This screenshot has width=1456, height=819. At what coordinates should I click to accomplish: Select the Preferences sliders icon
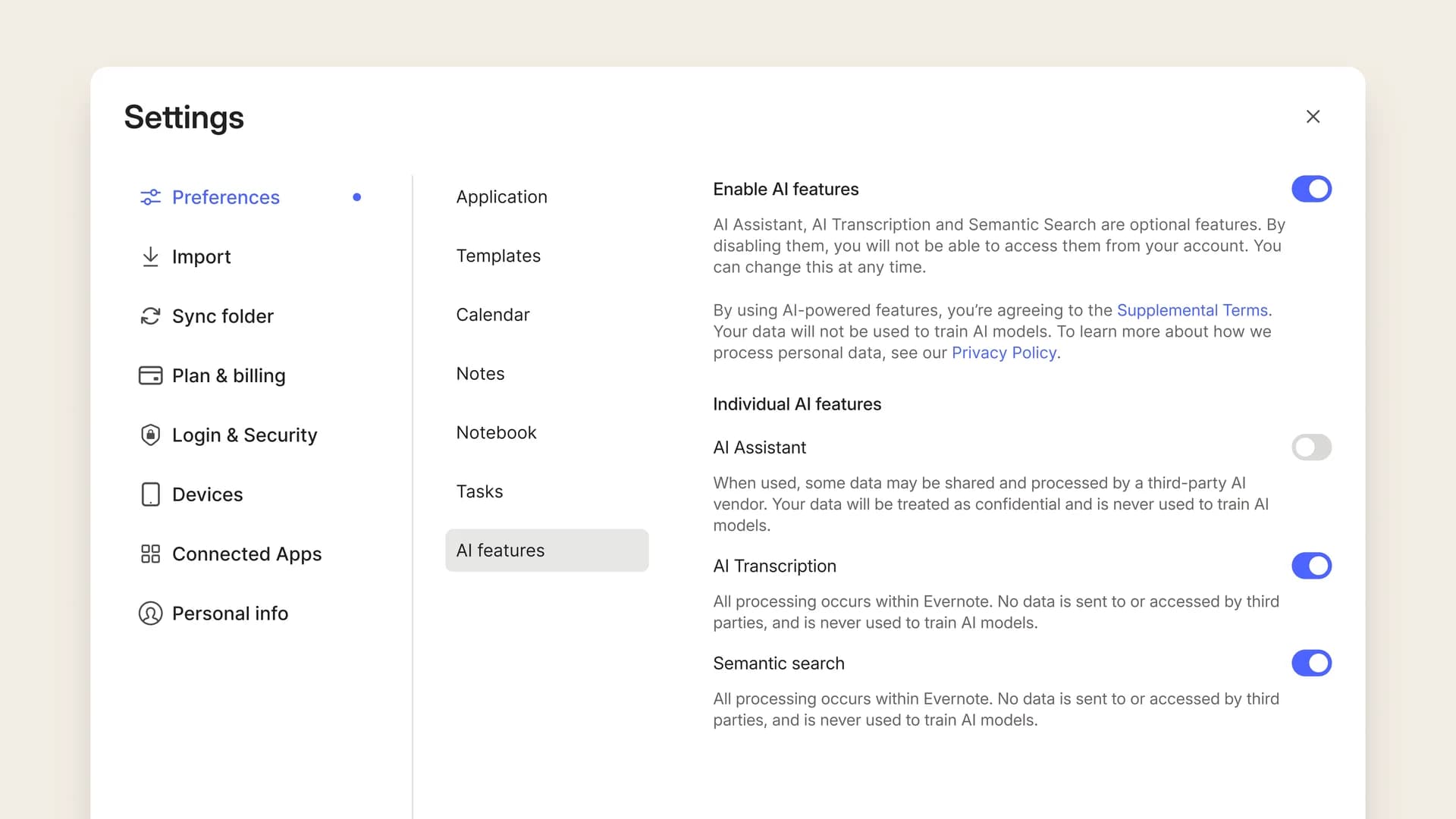tap(149, 197)
